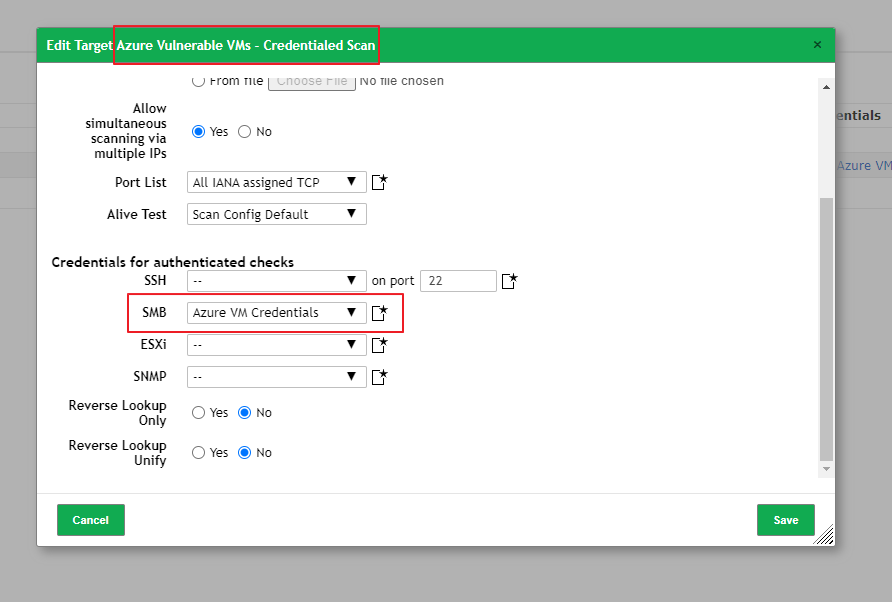892x602 pixels.
Task: Open the SSH credential dropdown
Action: click(276, 281)
